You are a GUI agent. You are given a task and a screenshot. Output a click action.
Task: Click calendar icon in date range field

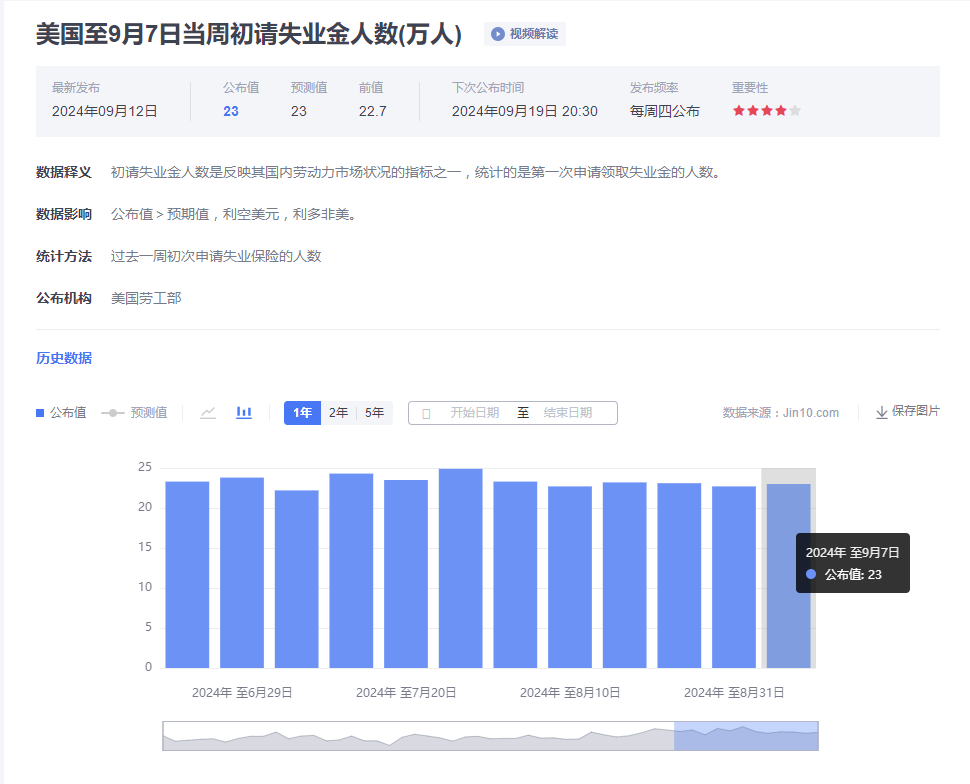click(x=427, y=413)
